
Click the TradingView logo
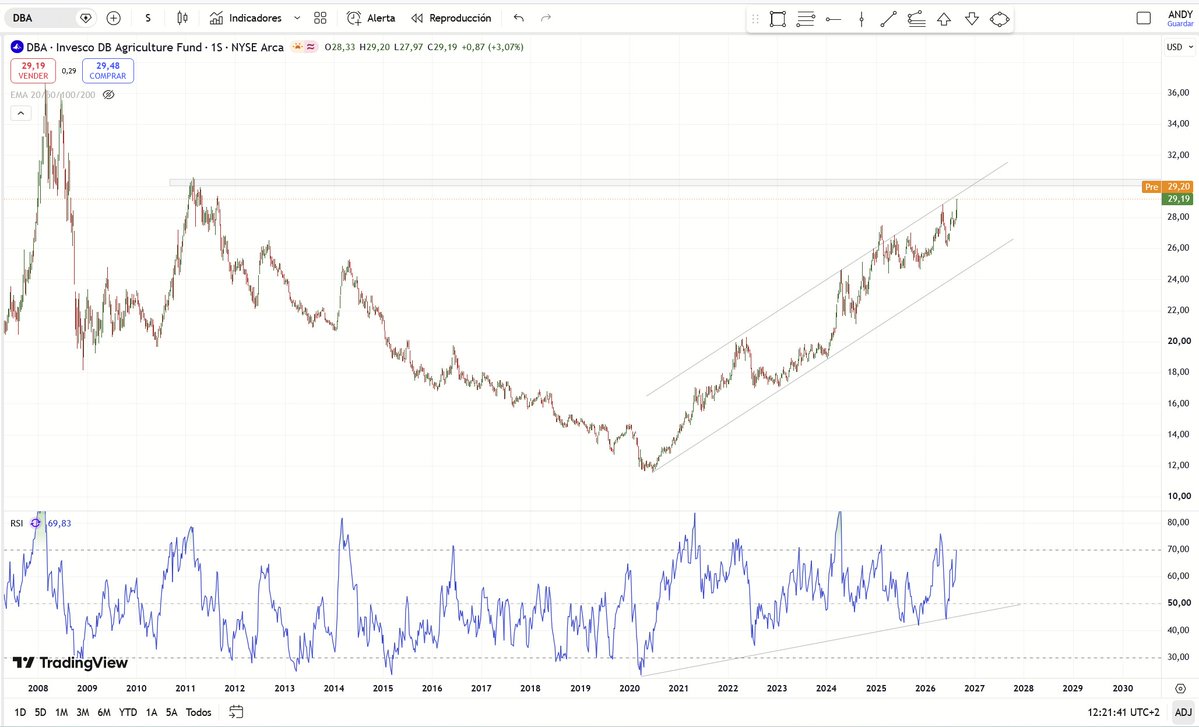(70, 663)
